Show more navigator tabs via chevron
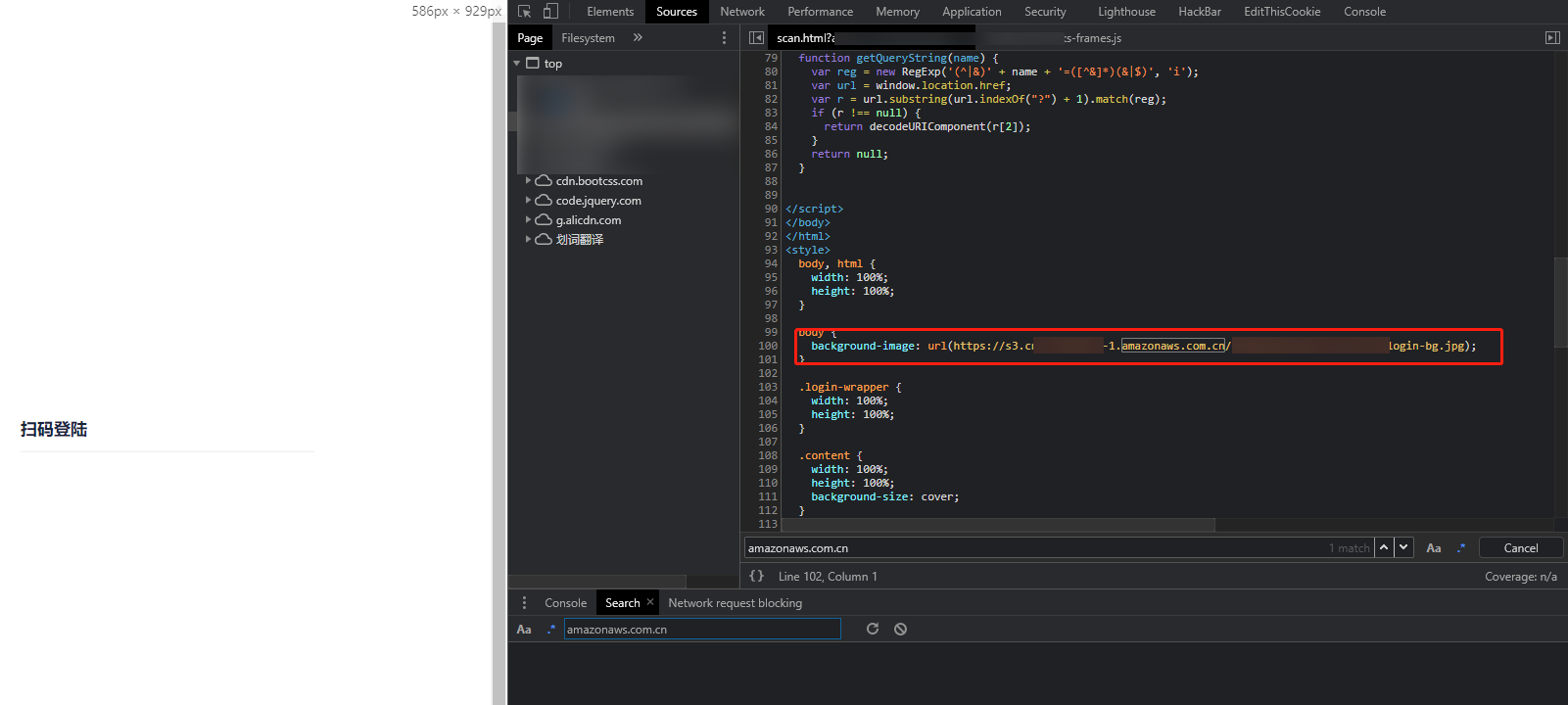This screenshot has width=1568, height=705. coord(638,38)
